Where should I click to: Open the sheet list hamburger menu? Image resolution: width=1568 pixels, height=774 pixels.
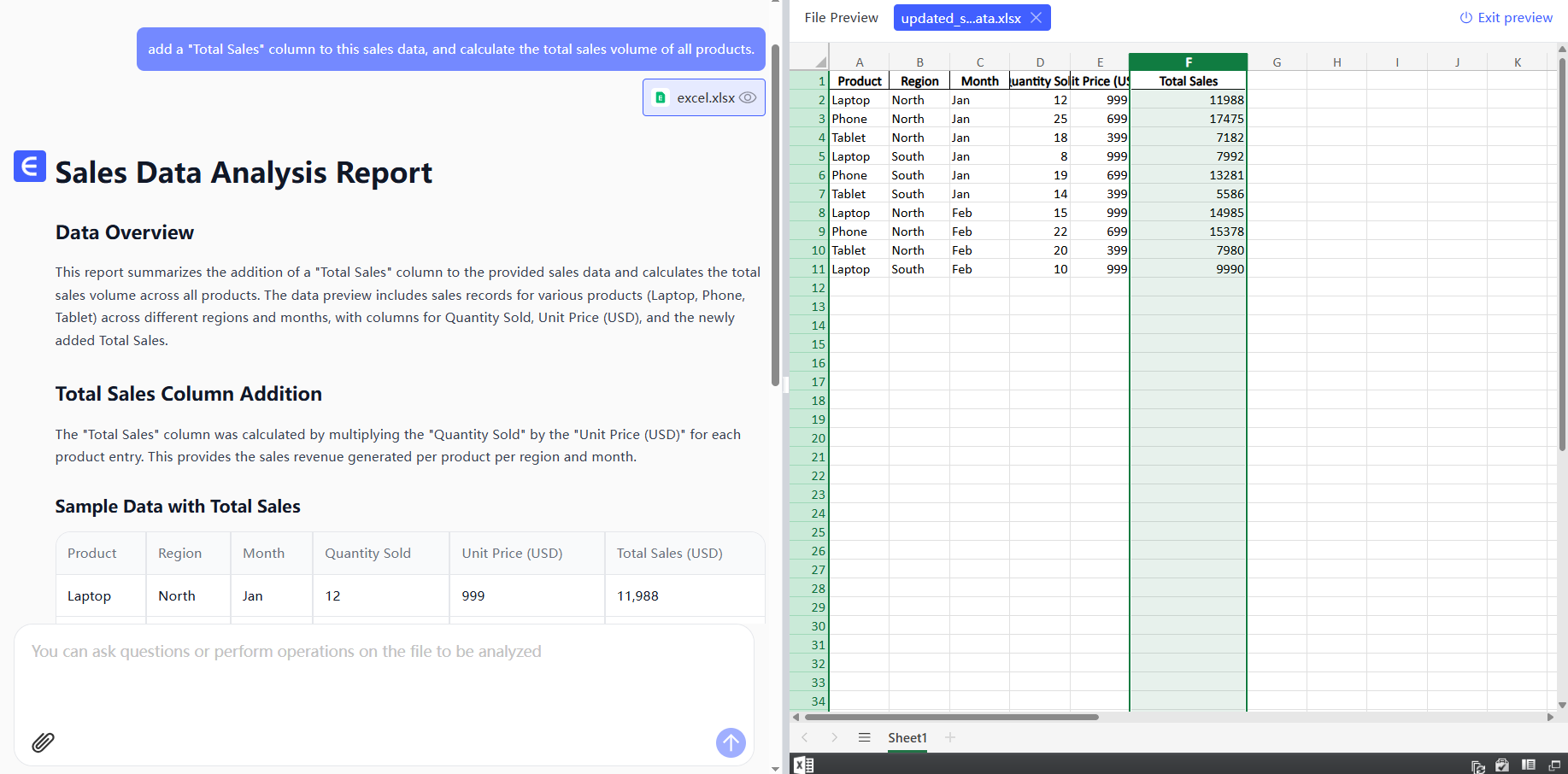(864, 737)
